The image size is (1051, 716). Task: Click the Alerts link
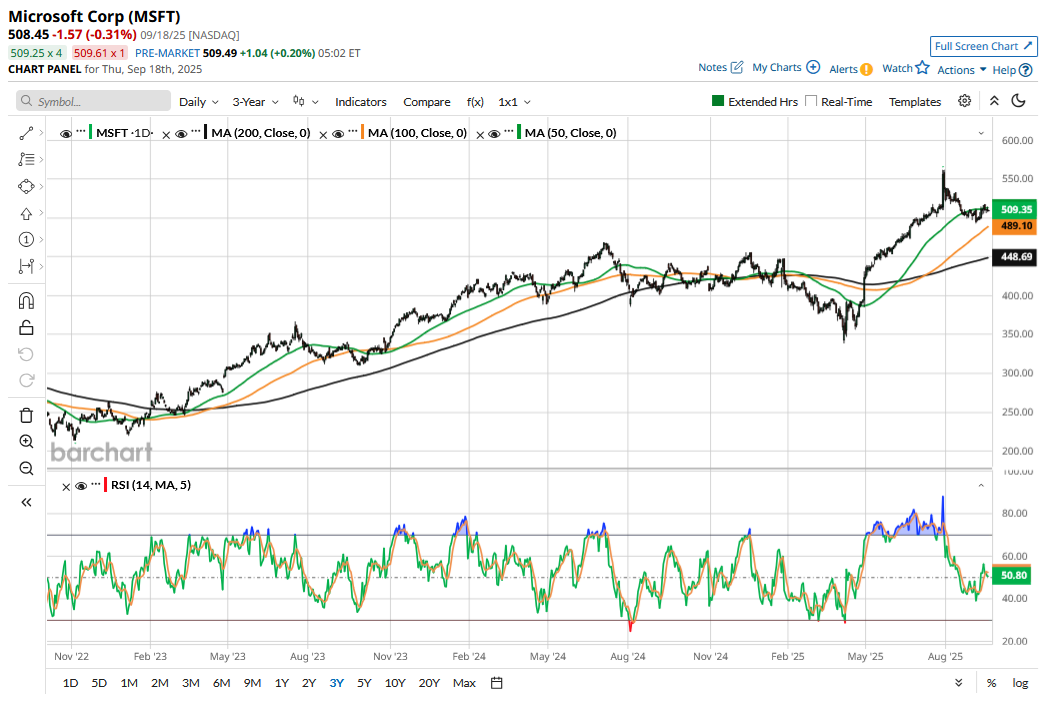(843, 69)
